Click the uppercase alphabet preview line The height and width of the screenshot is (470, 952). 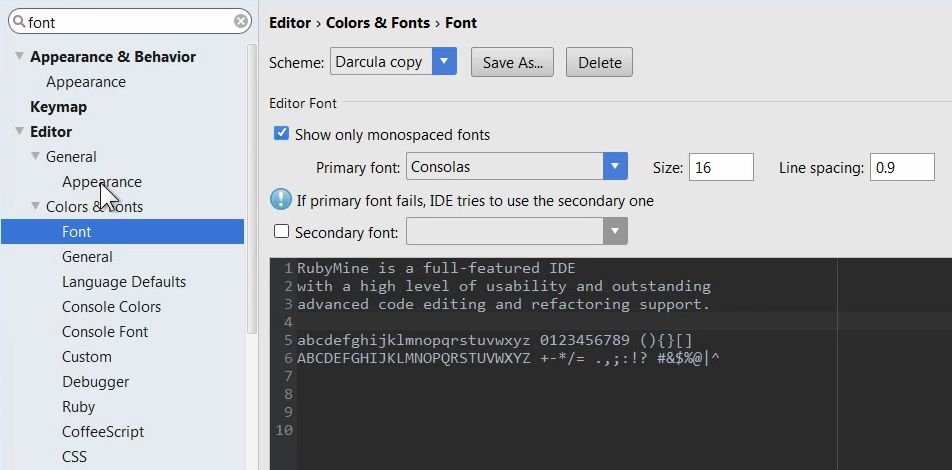tap(508, 358)
